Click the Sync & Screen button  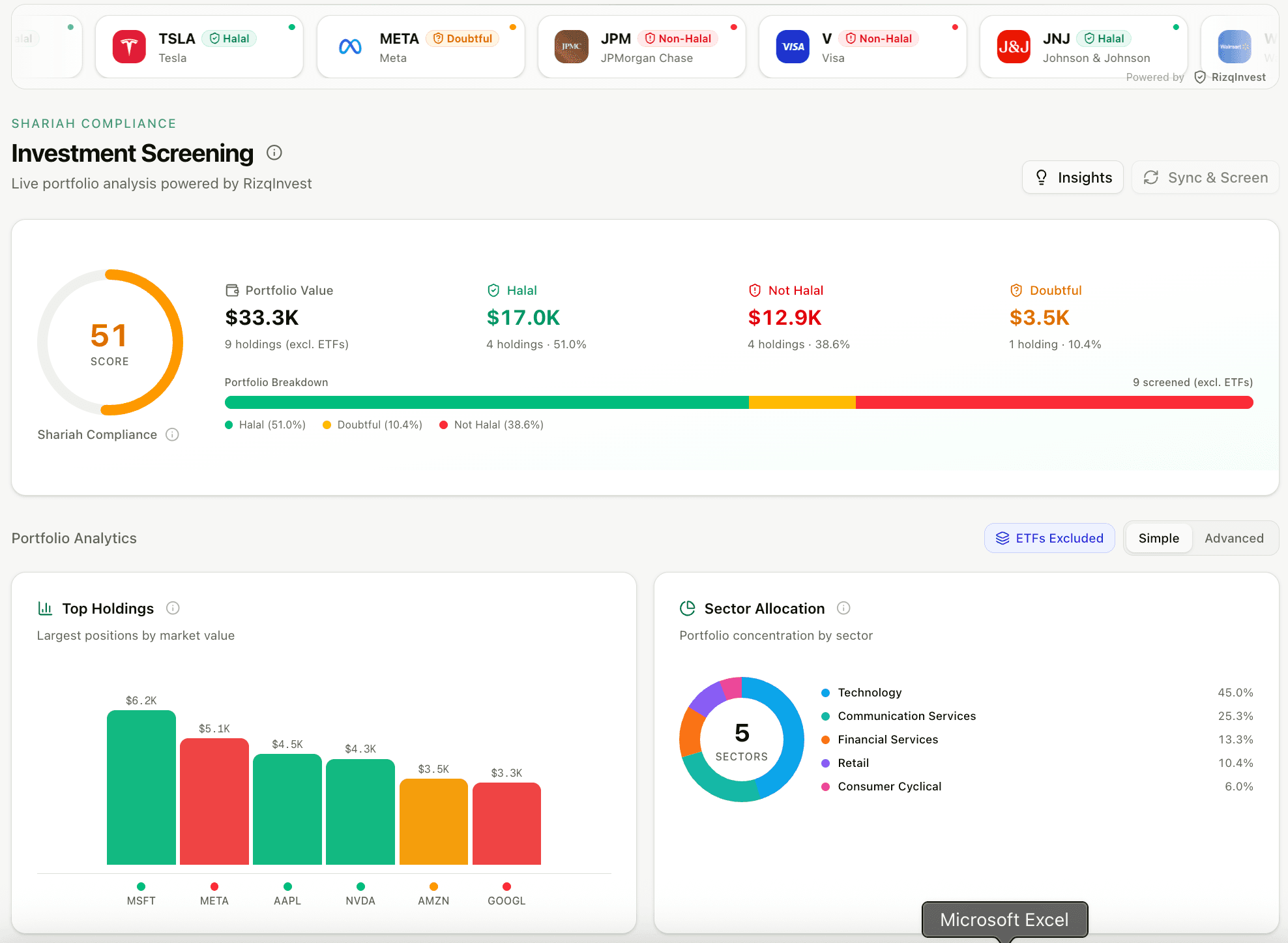point(1205,177)
